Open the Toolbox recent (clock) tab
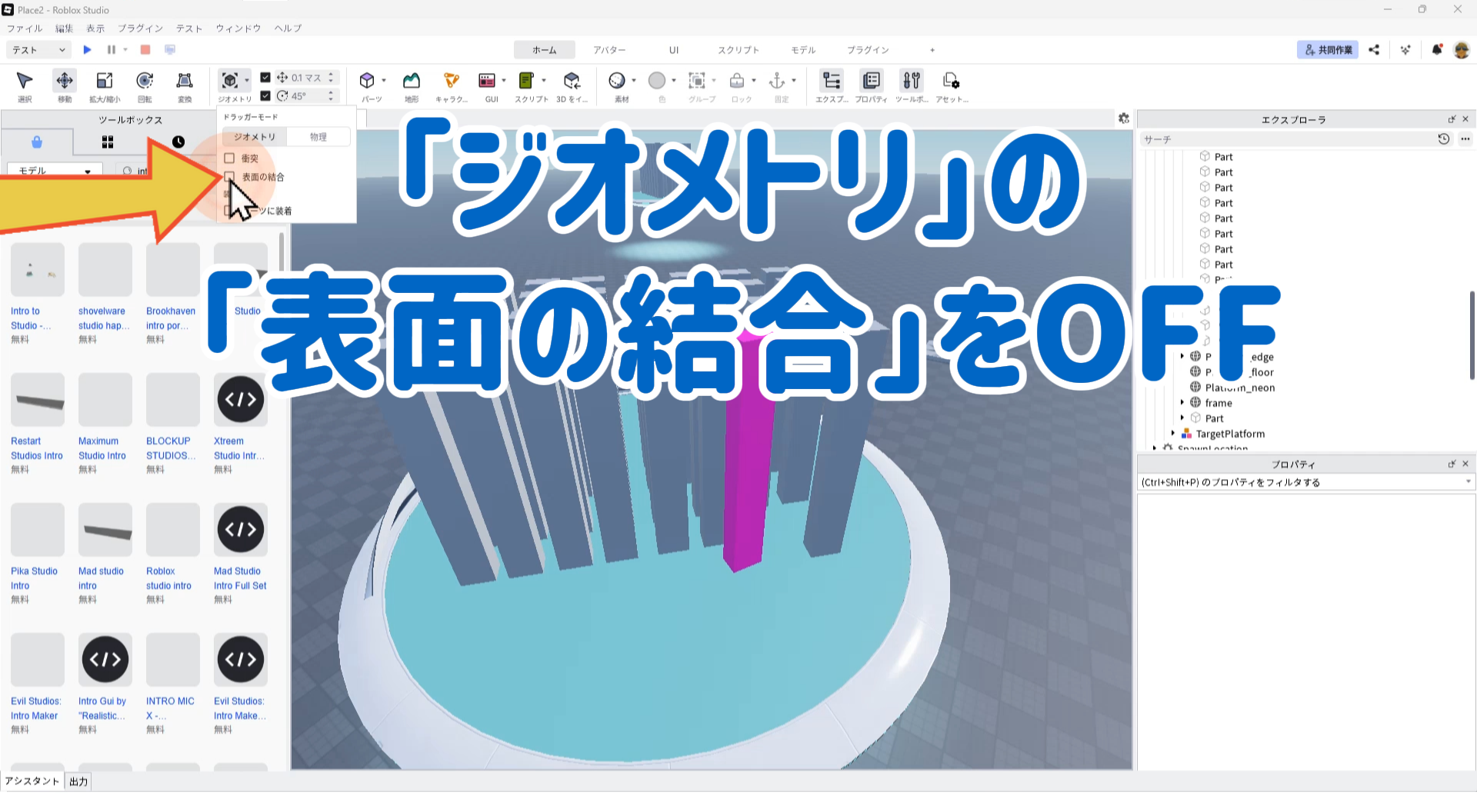Screen dimensions: 1477x812 178,142
